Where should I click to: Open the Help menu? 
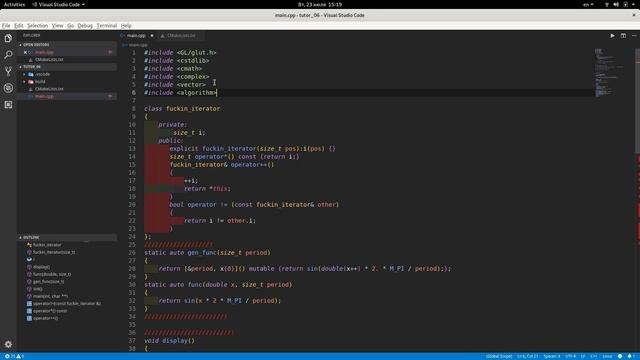pyautogui.click(x=126, y=26)
